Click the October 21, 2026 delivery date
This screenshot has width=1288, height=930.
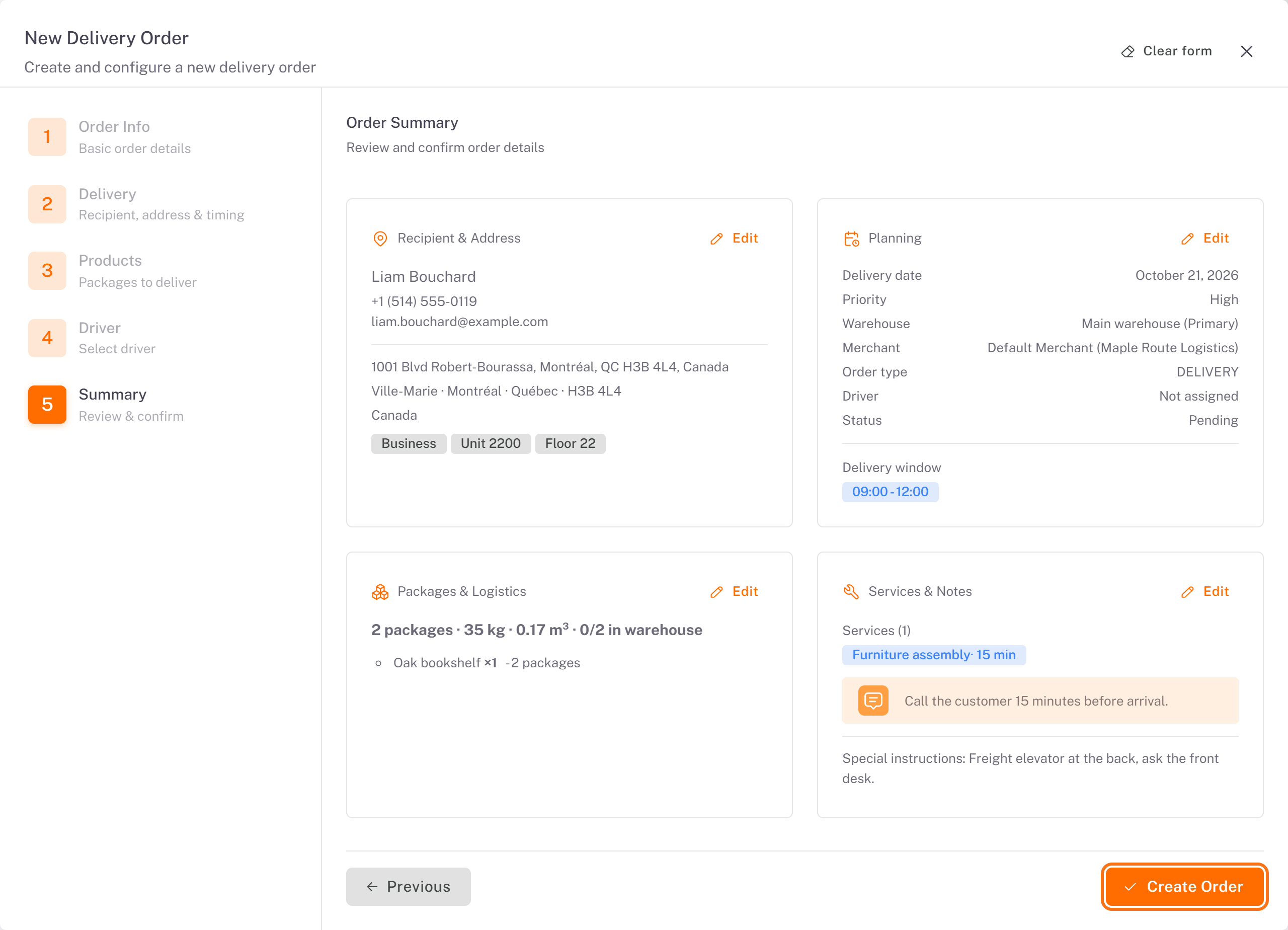pyautogui.click(x=1187, y=276)
